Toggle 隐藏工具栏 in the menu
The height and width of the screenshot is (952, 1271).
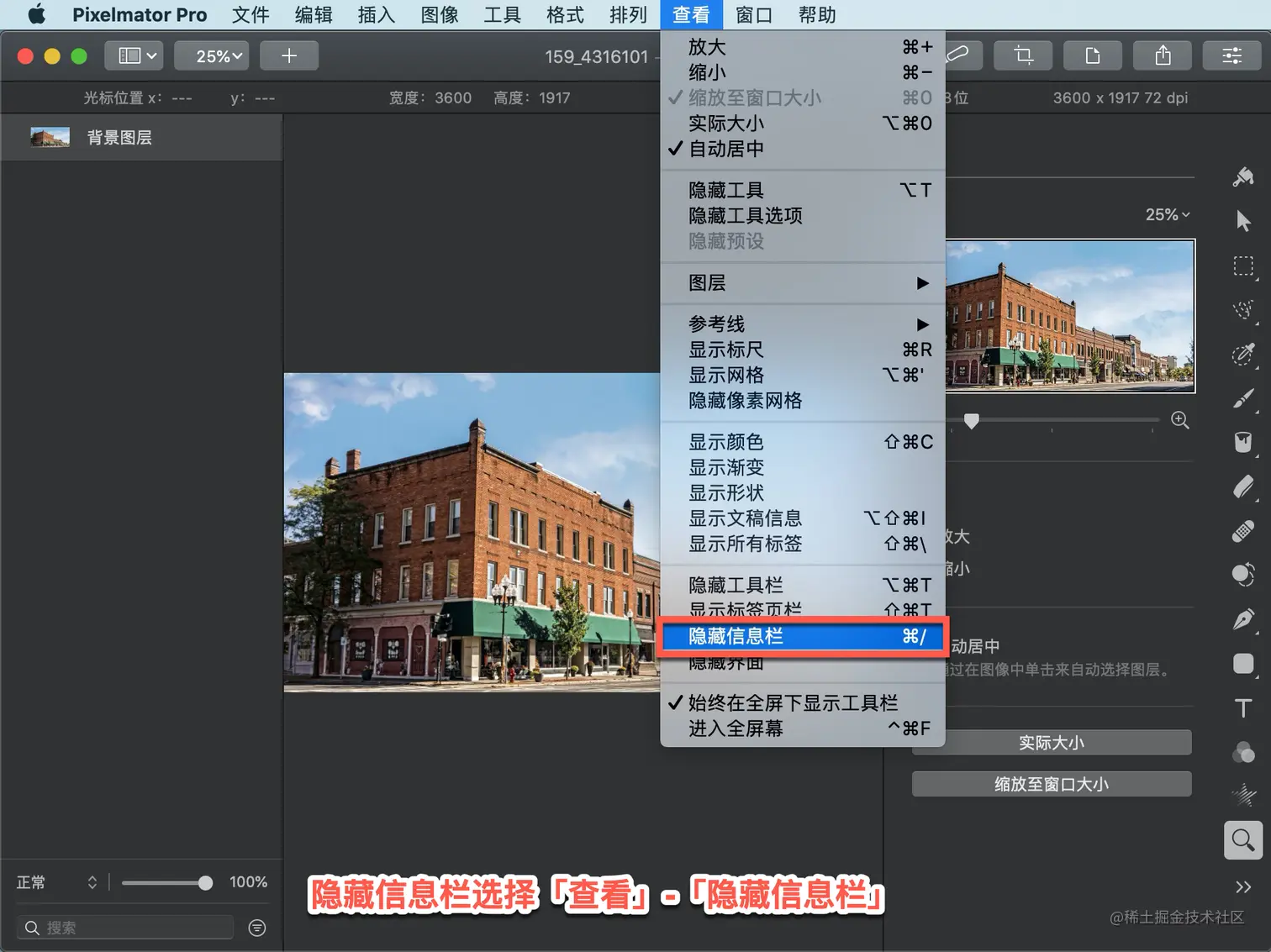tap(803, 585)
